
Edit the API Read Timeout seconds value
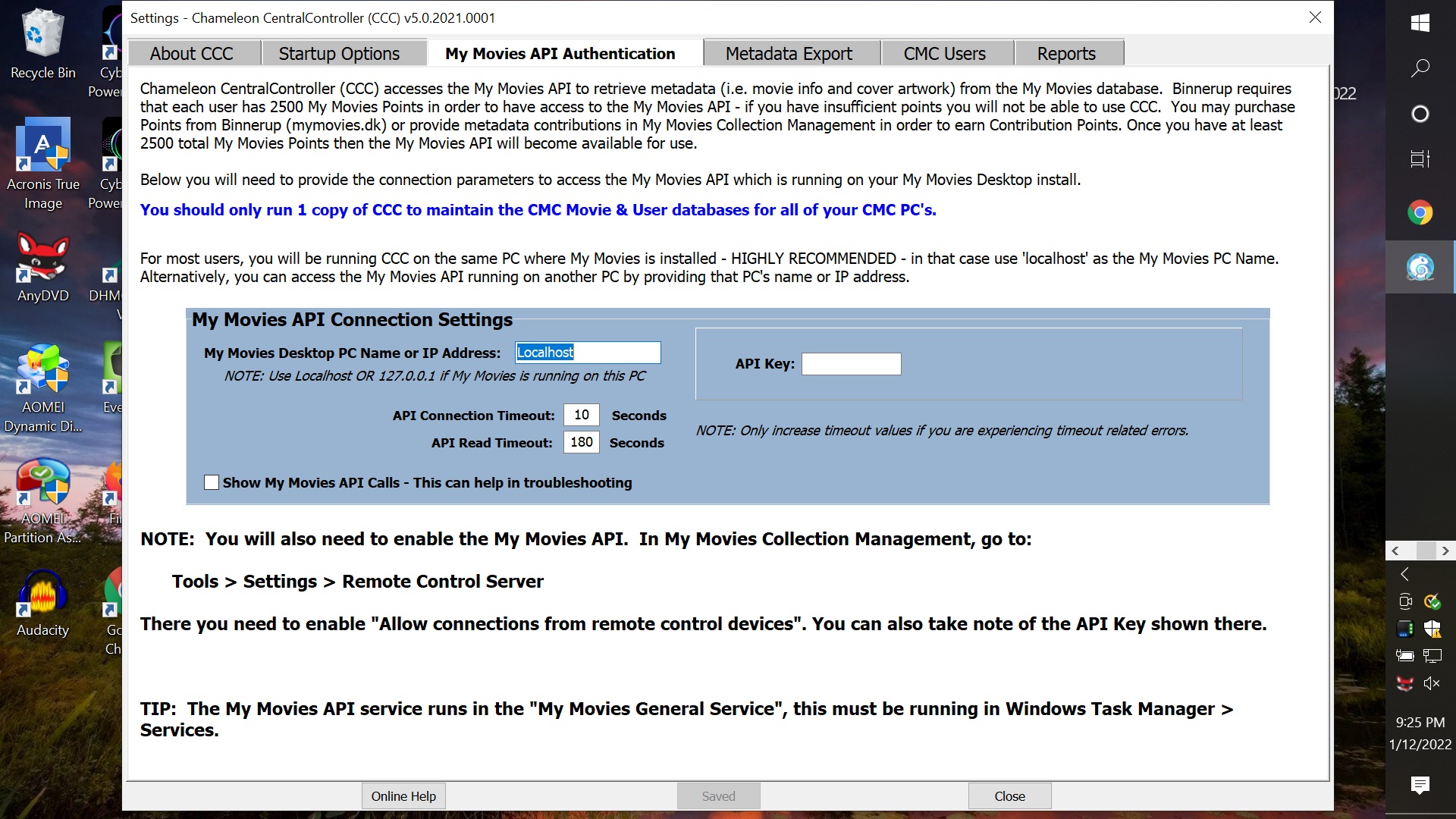[x=579, y=442]
